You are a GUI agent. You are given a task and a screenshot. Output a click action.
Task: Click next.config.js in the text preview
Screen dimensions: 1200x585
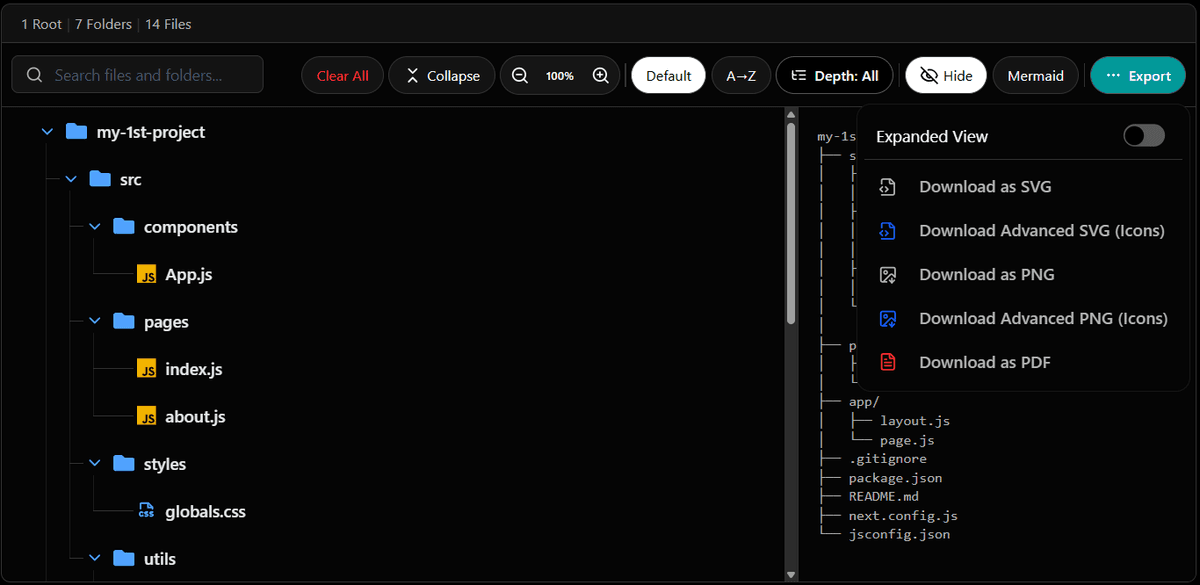[904, 516]
